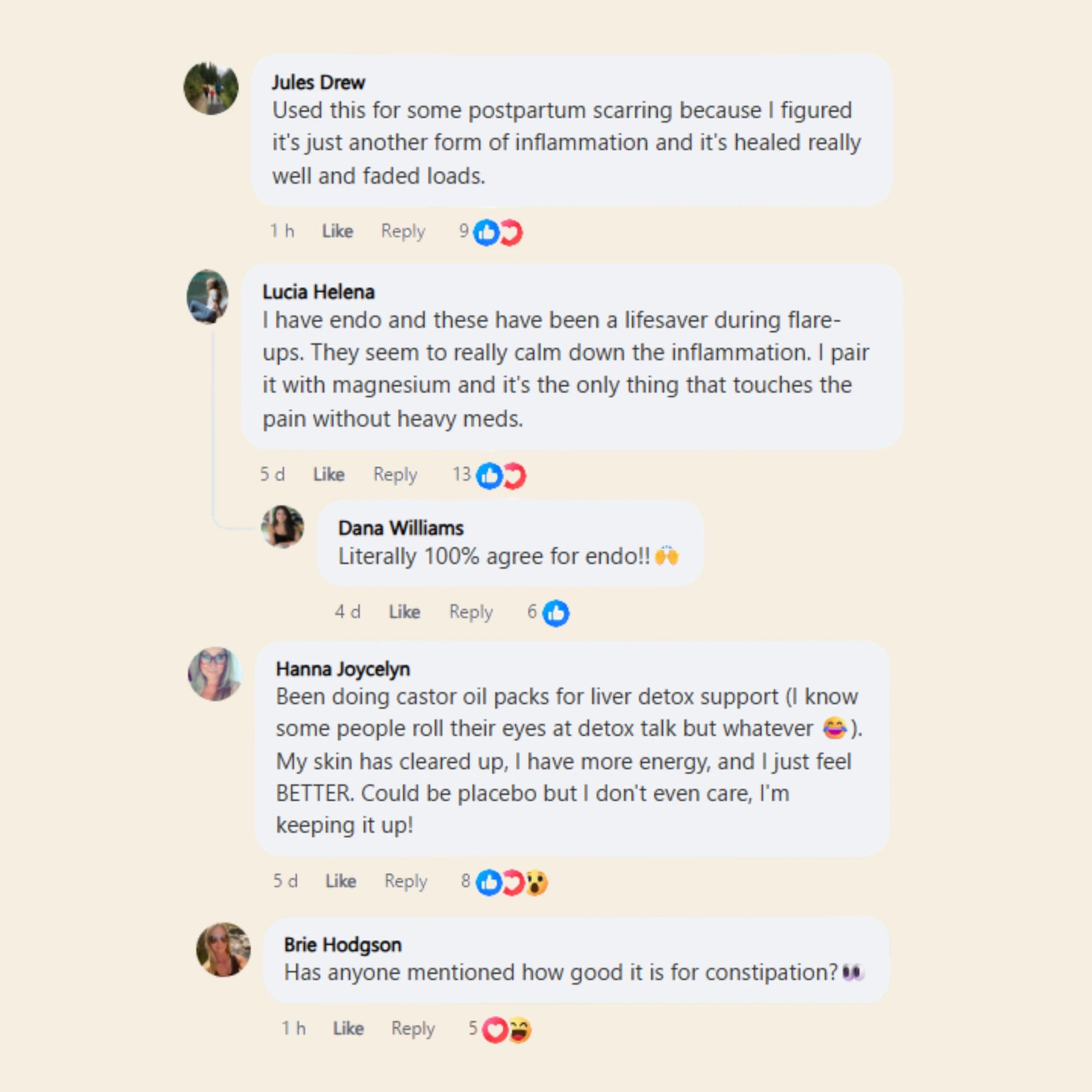The height and width of the screenshot is (1092, 1092).
Task: Reply to Brie Hodgson's comment
Action: click(413, 1029)
